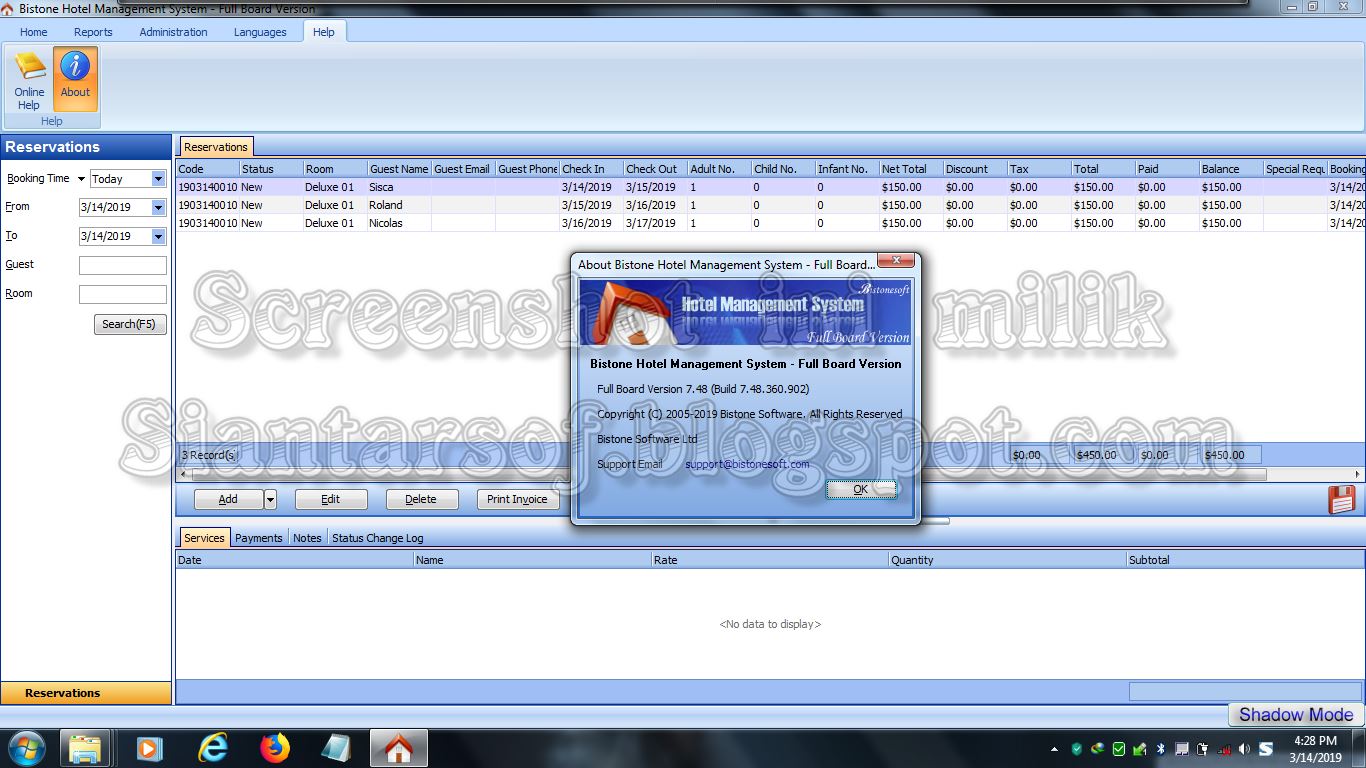Open the Internet Download Manager tray icon
1366x768 pixels.
point(1097,749)
